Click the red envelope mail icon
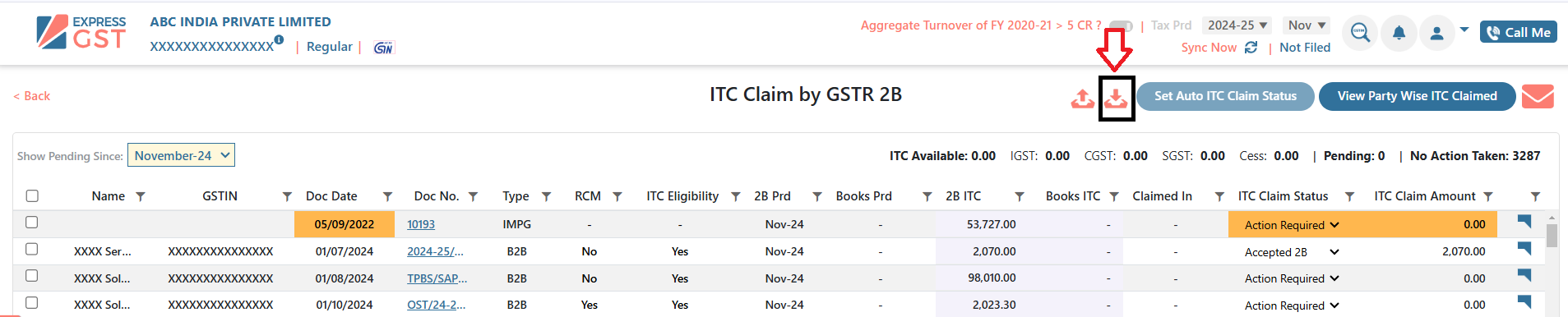 coord(1538,96)
